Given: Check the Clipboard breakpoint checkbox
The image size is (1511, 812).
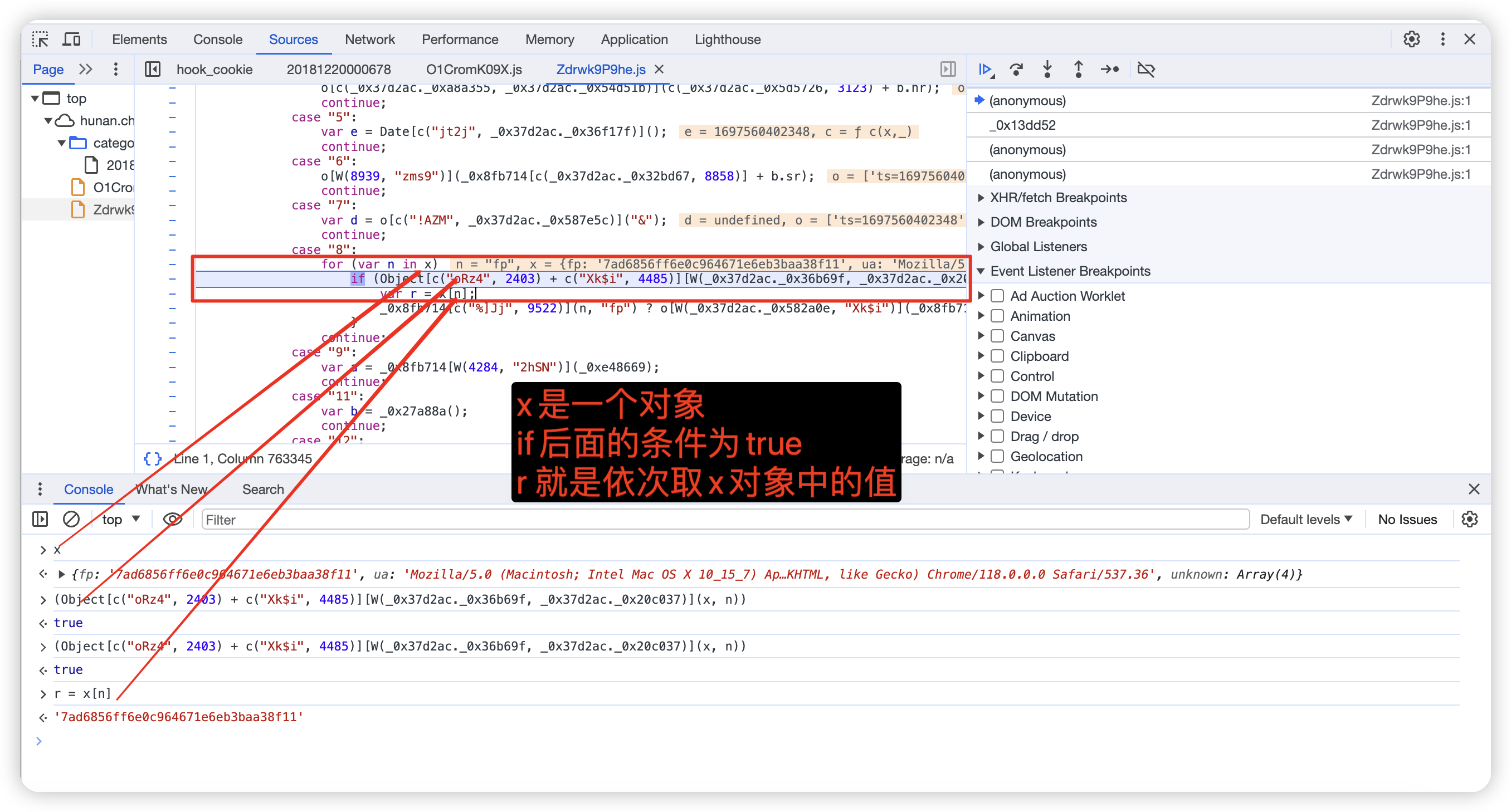Looking at the screenshot, I should [997, 356].
